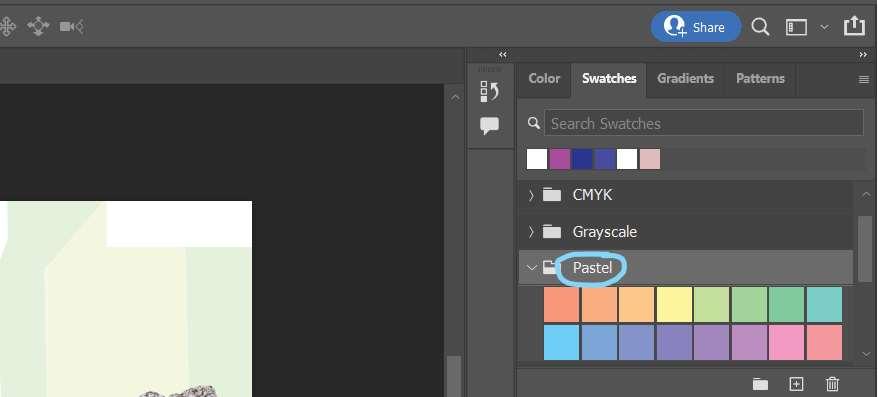
Task: Open the History panel icon
Action: pyautogui.click(x=489, y=91)
